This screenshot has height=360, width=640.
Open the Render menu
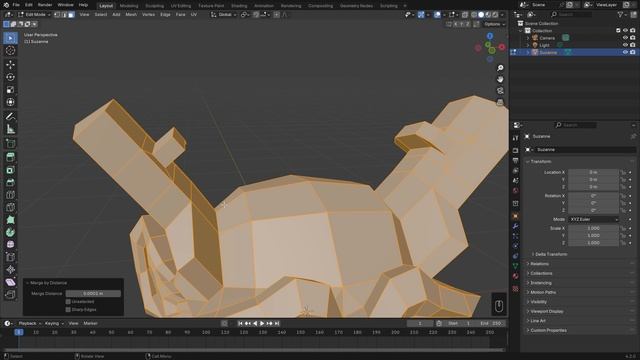pyautogui.click(x=44, y=5)
